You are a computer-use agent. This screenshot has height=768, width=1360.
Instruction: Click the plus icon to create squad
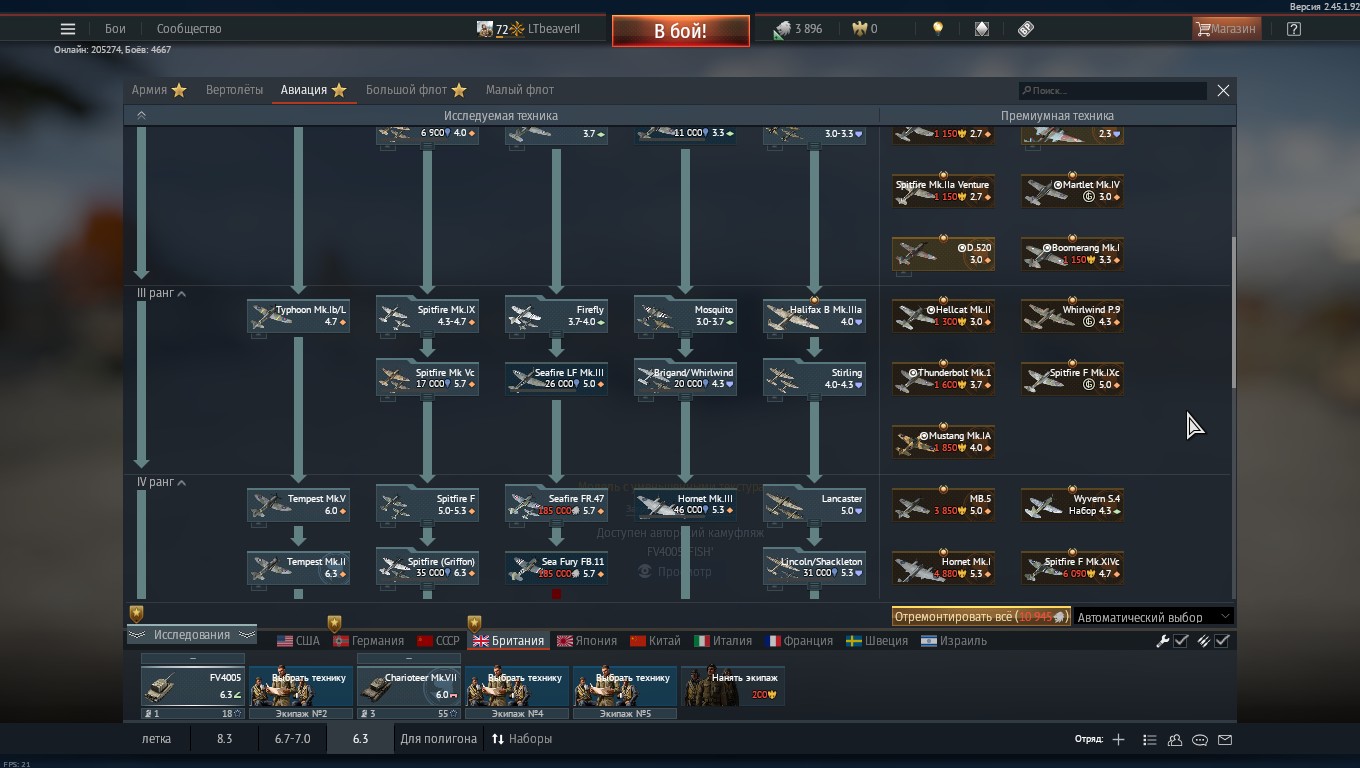[x=1118, y=739]
